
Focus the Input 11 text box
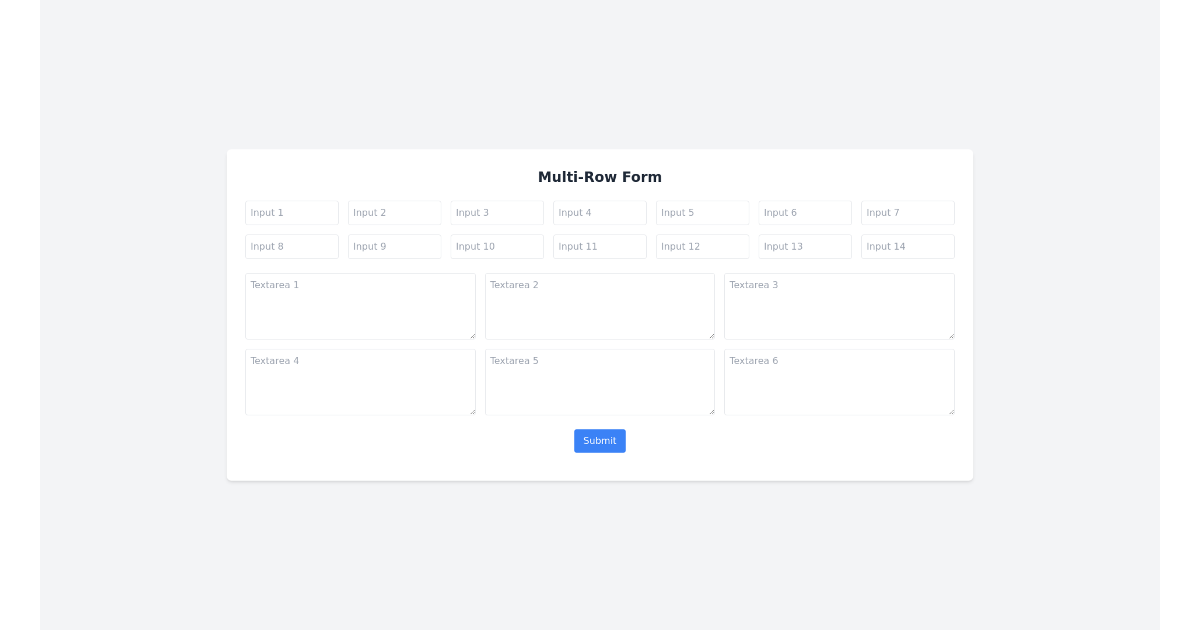point(599,246)
